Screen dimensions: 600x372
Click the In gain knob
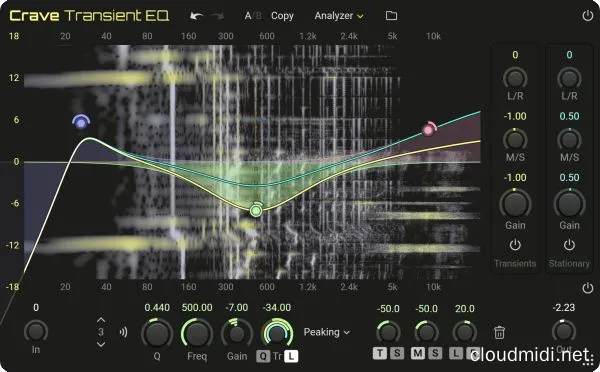coord(36,331)
